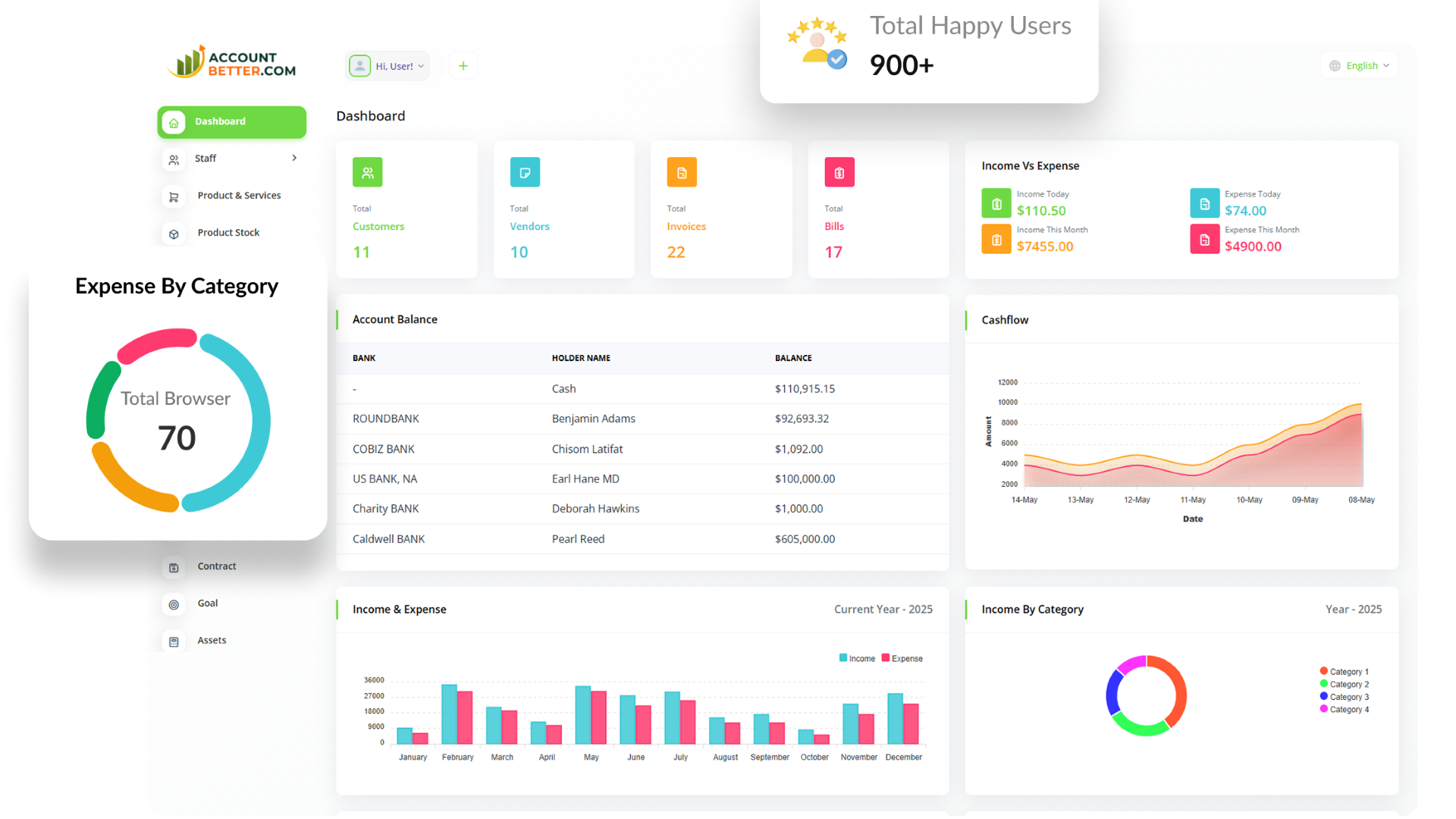Image resolution: width=1456 pixels, height=819 pixels.
Task: Click the green Total Customers icon
Action: point(367,172)
